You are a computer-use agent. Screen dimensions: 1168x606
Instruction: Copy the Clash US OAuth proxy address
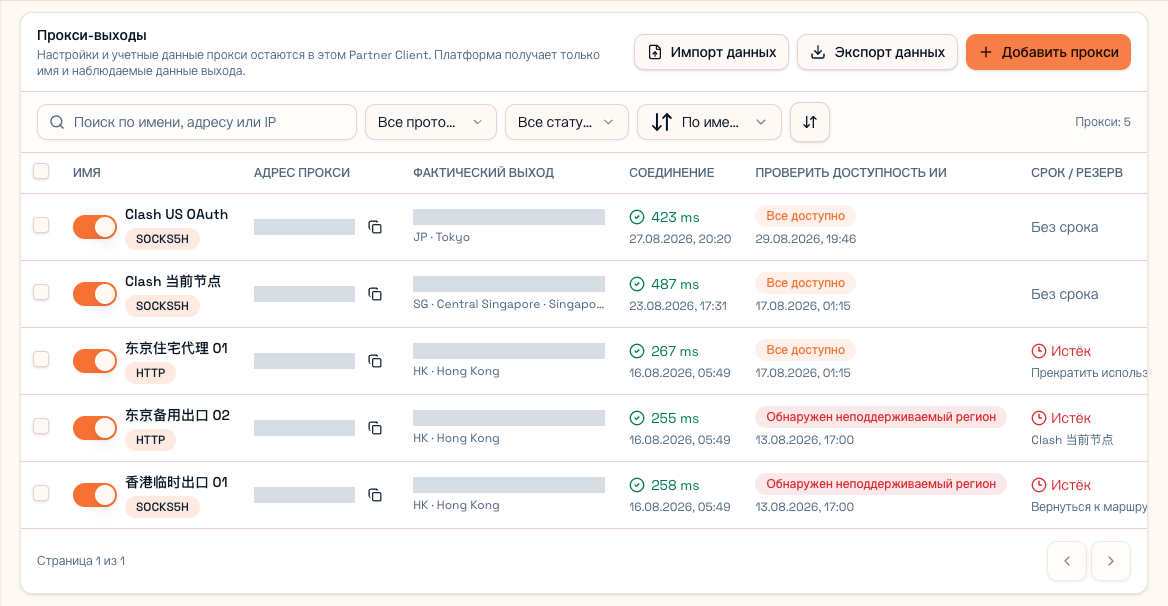[375, 227]
